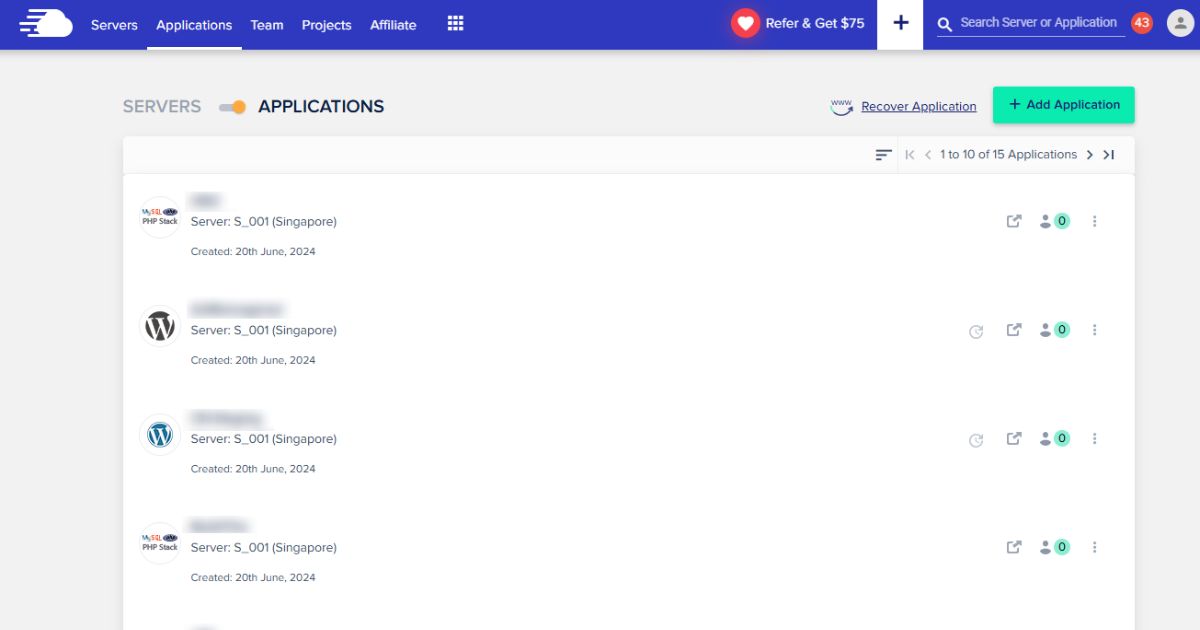Click the heart Refer & Get $75 icon

(745, 24)
